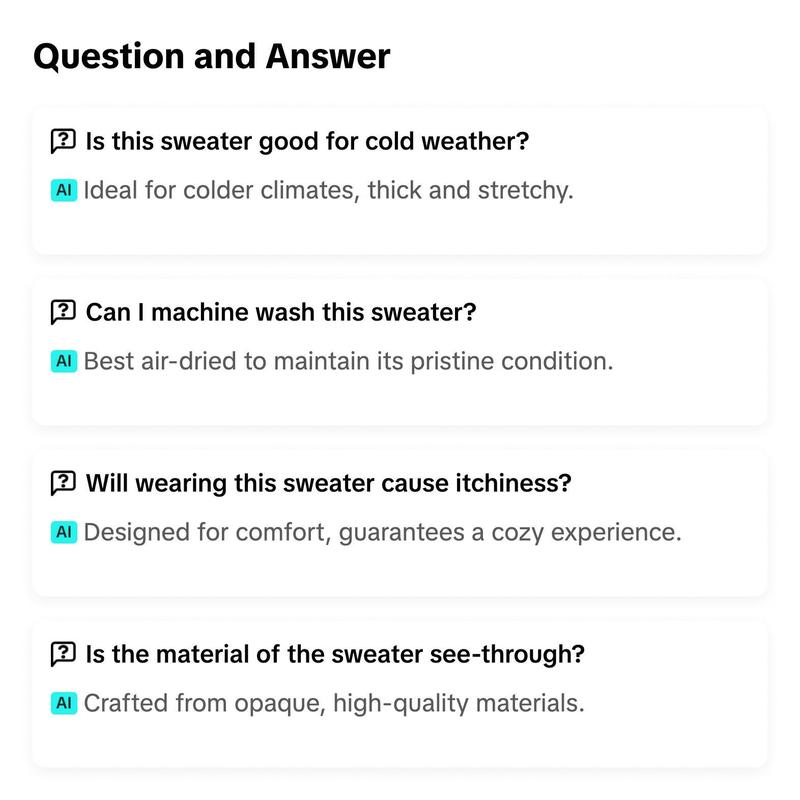This screenshot has width=800, height=800.
Task: Select 'Will wearing this sweater cause itchiness?'
Action: point(329,483)
